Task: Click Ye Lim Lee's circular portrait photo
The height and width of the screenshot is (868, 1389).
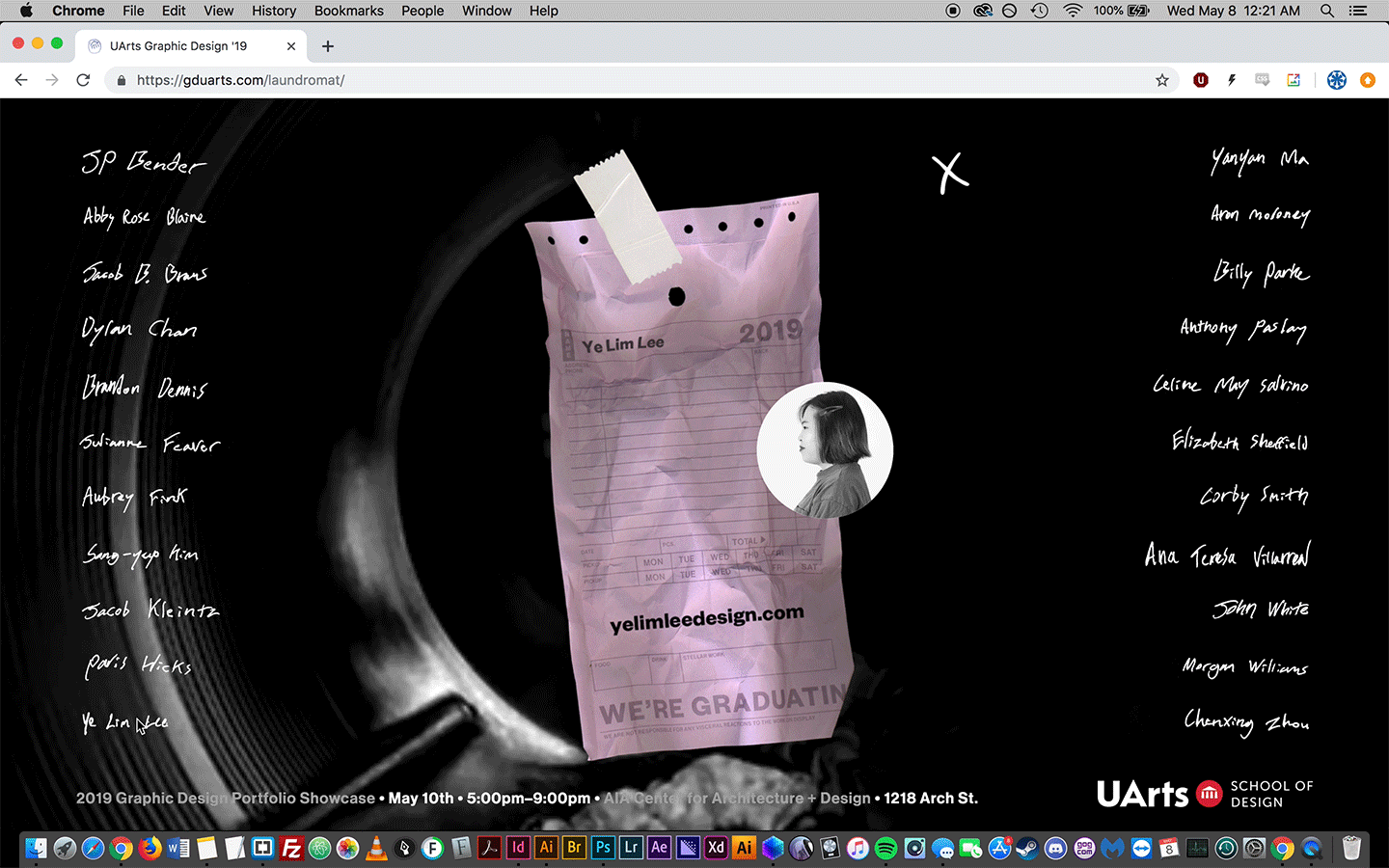Action: [825, 450]
